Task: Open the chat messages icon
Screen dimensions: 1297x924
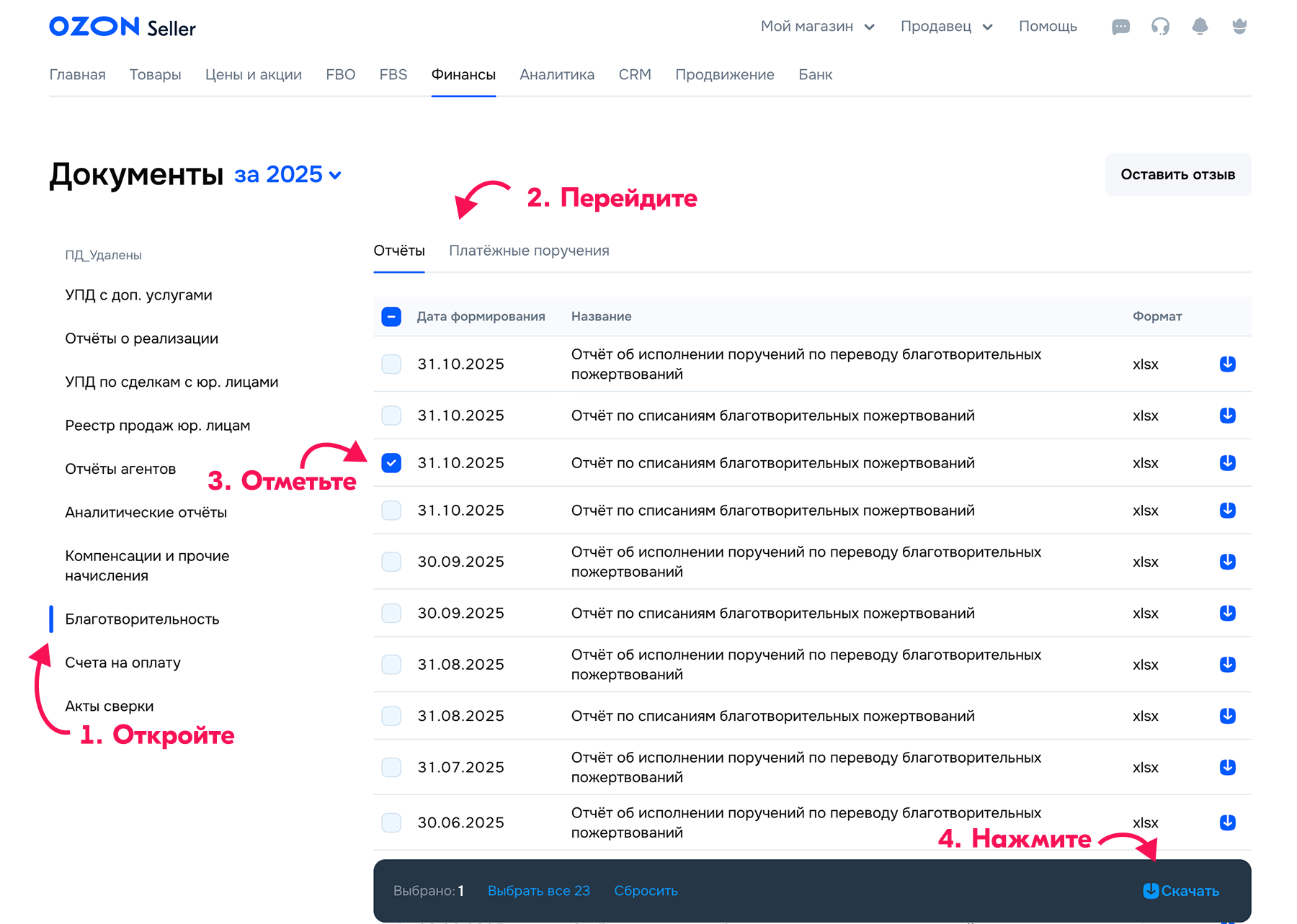Action: coord(1120,27)
